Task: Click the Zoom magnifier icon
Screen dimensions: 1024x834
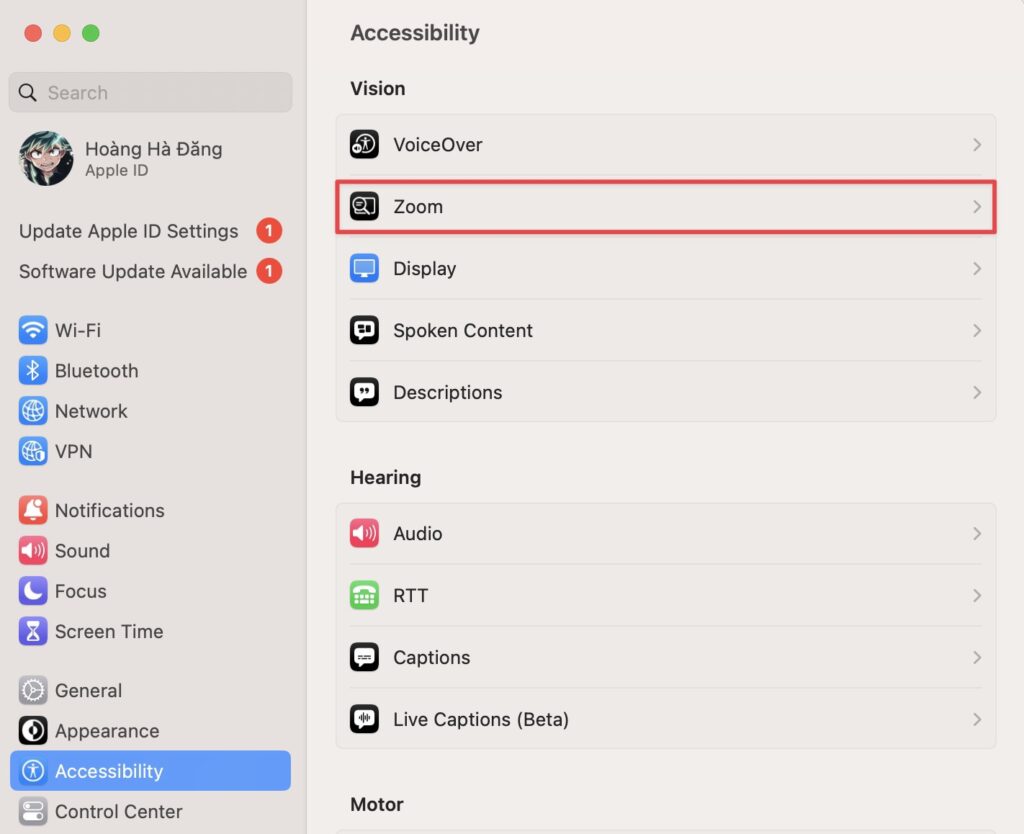Action: (364, 206)
